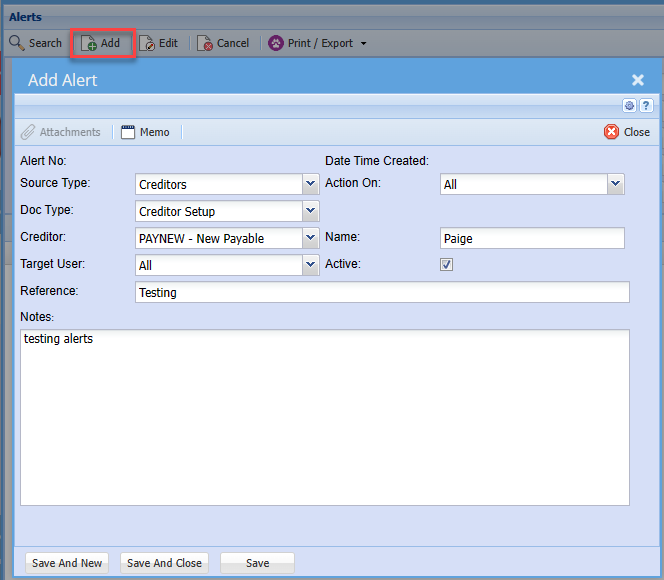This screenshot has height=580, width=664.
Task: Click the settings gear icon in dialog
Action: 630,106
